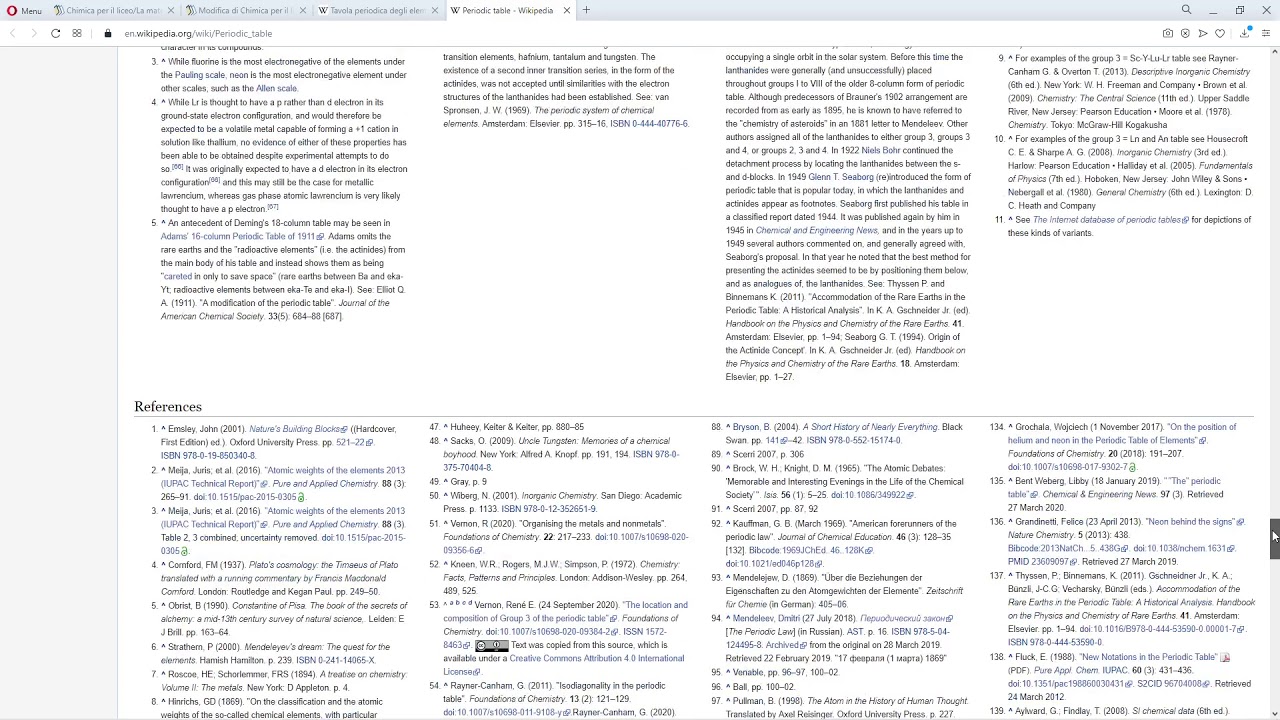Click the vertical scrollbar thumb

(1275, 540)
